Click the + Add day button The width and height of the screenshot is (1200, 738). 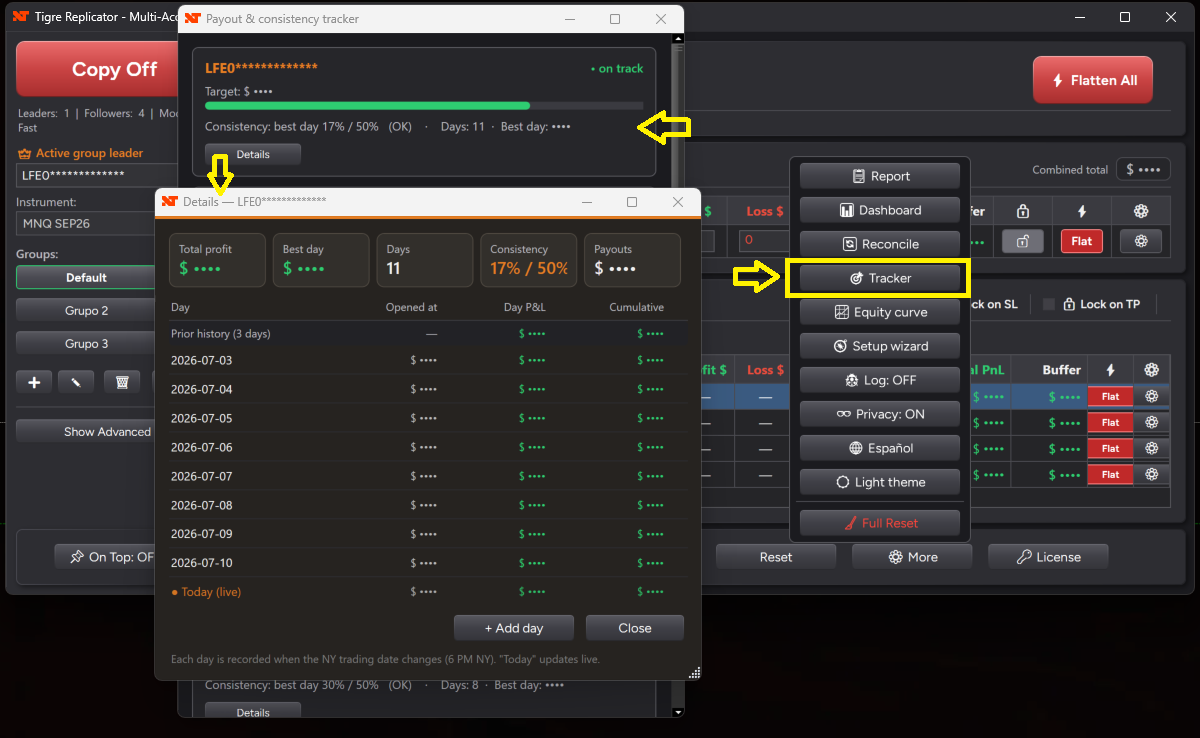point(514,628)
